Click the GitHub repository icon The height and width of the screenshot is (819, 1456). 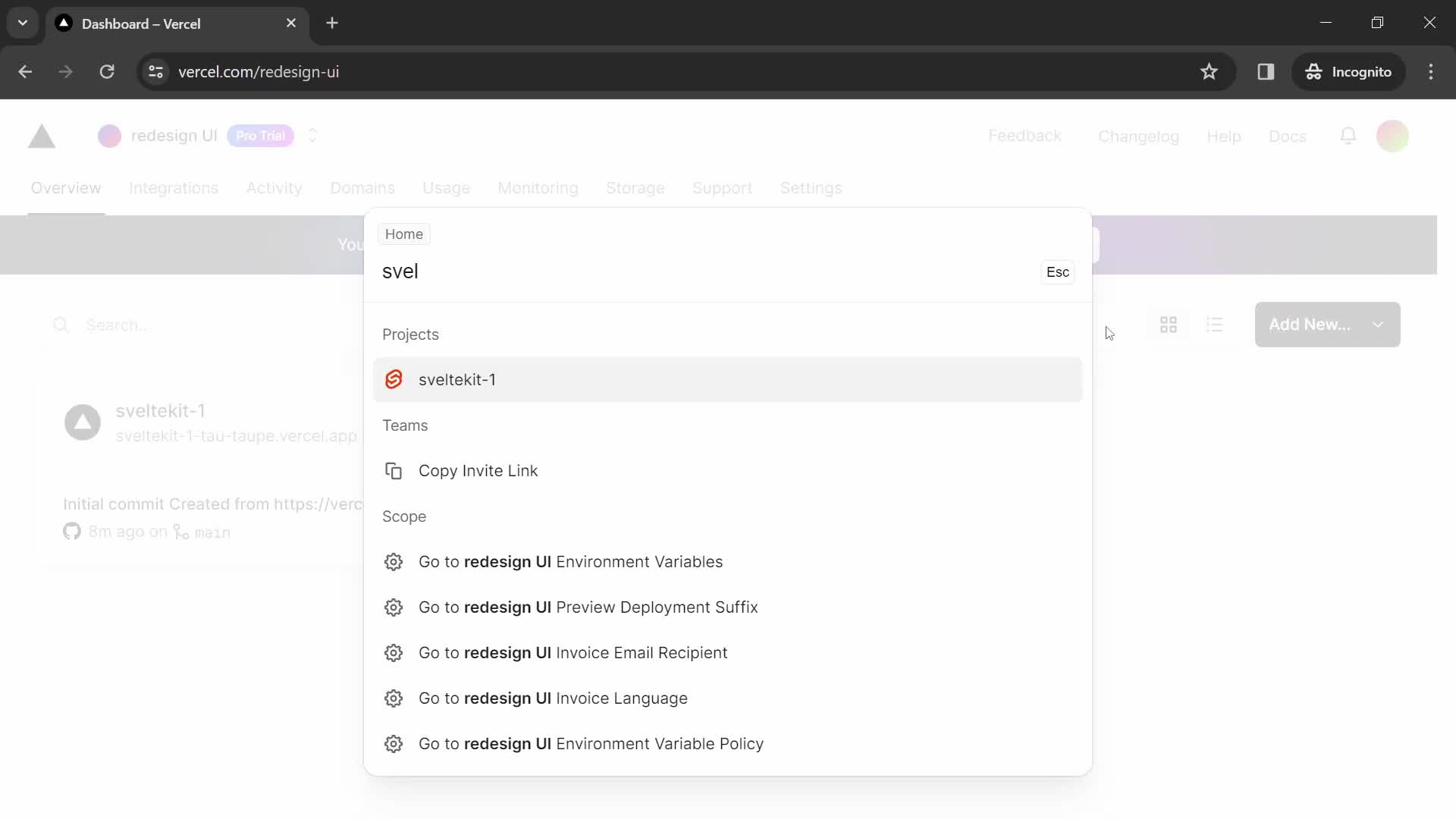tap(72, 531)
